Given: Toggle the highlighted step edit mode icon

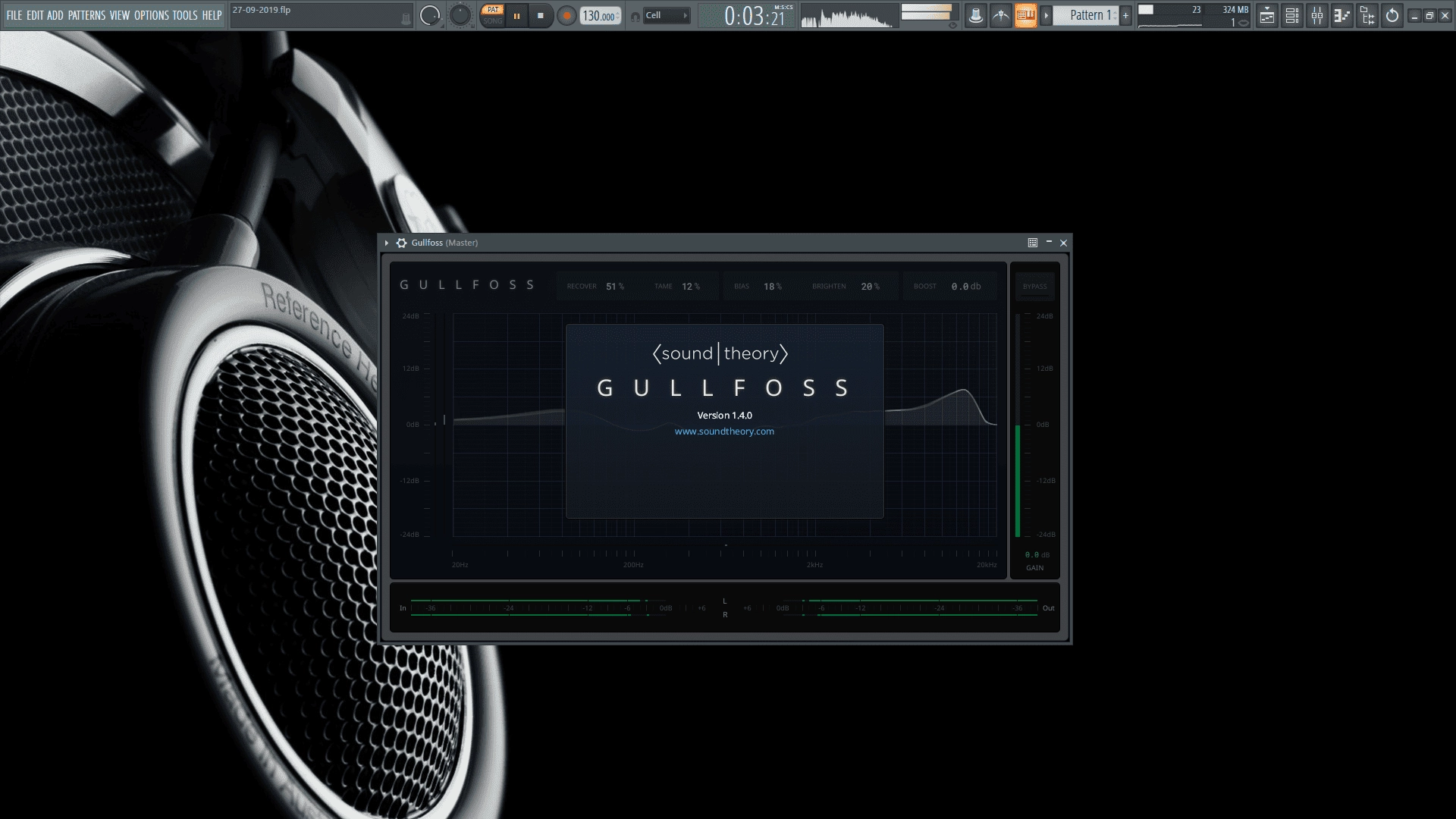Looking at the screenshot, I should (1025, 15).
